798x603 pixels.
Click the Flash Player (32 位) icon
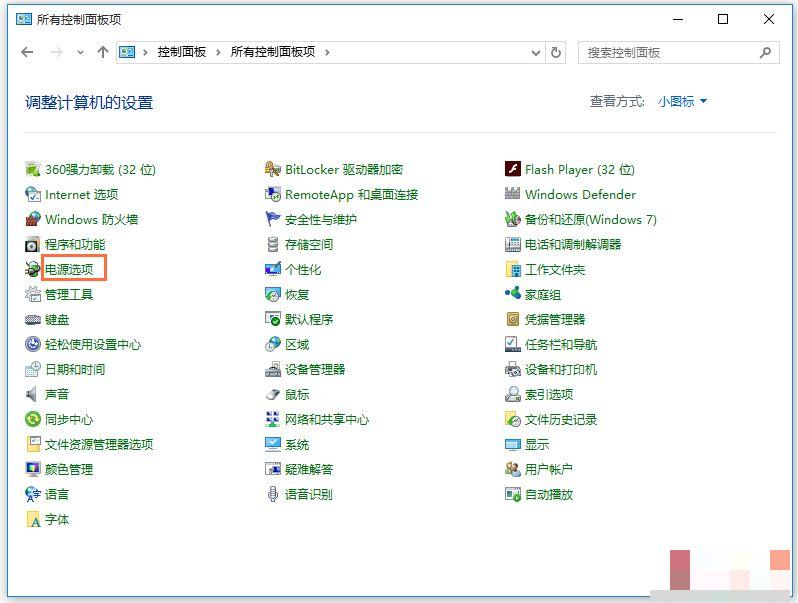513,169
